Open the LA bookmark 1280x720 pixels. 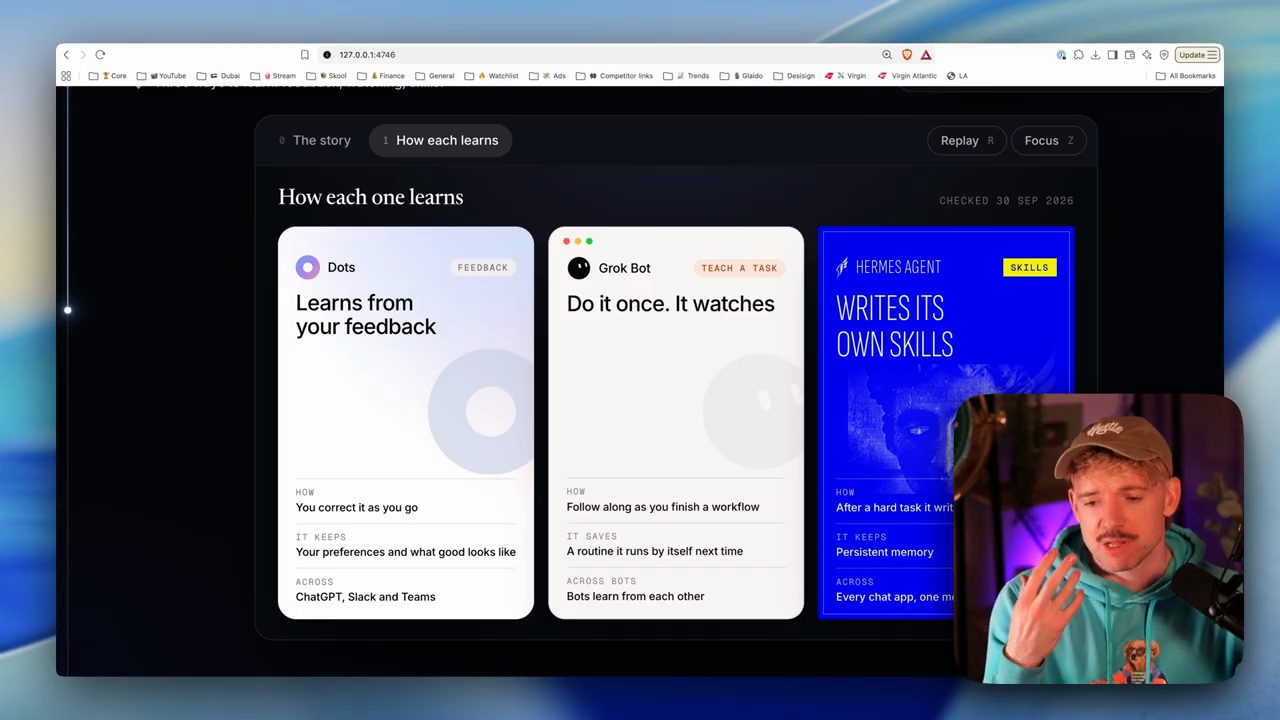957,76
